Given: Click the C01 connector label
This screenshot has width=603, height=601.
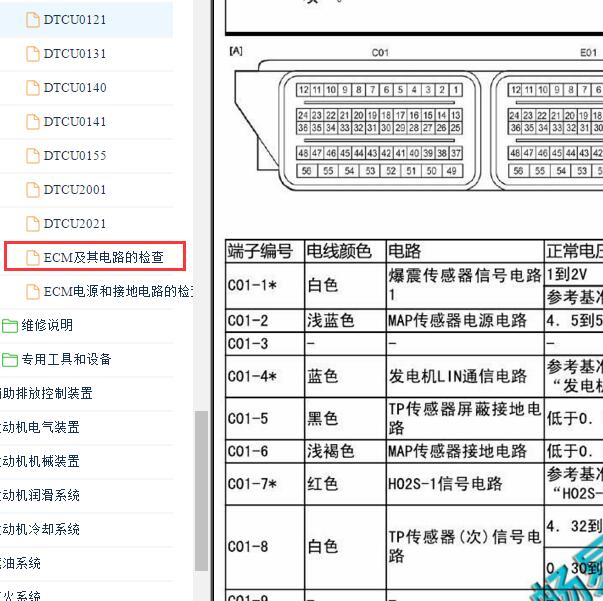Looking at the screenshot, I should 380,52.
